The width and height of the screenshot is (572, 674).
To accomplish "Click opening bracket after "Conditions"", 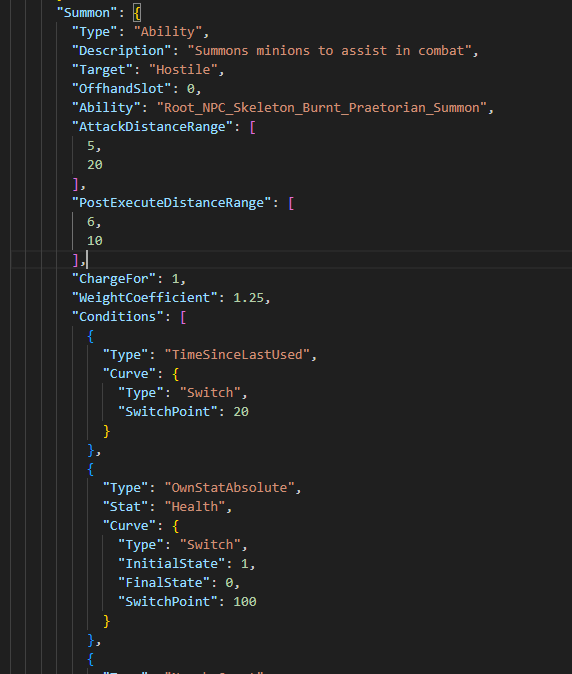I will tap(184, 317).
